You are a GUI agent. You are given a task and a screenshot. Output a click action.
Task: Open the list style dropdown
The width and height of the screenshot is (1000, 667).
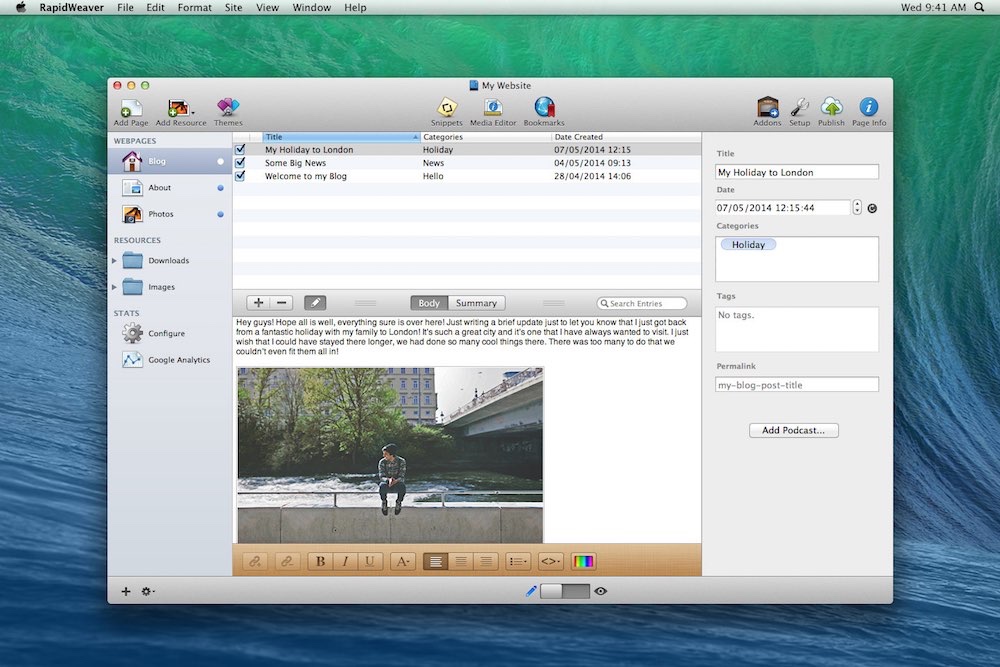518,561
